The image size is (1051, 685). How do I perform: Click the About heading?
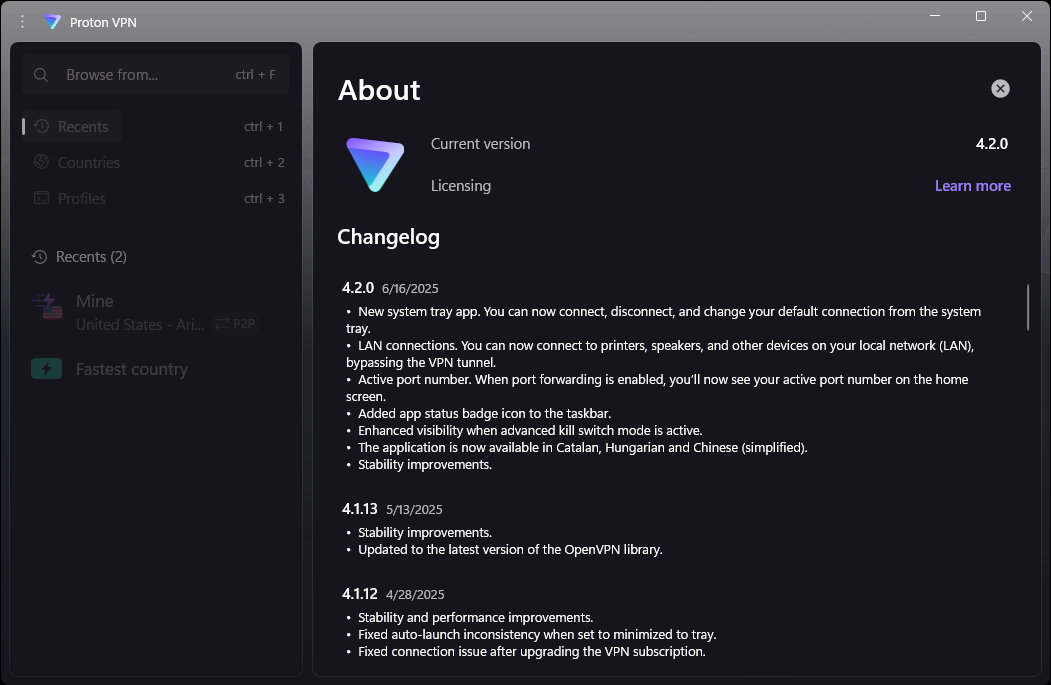click(379, 90)
